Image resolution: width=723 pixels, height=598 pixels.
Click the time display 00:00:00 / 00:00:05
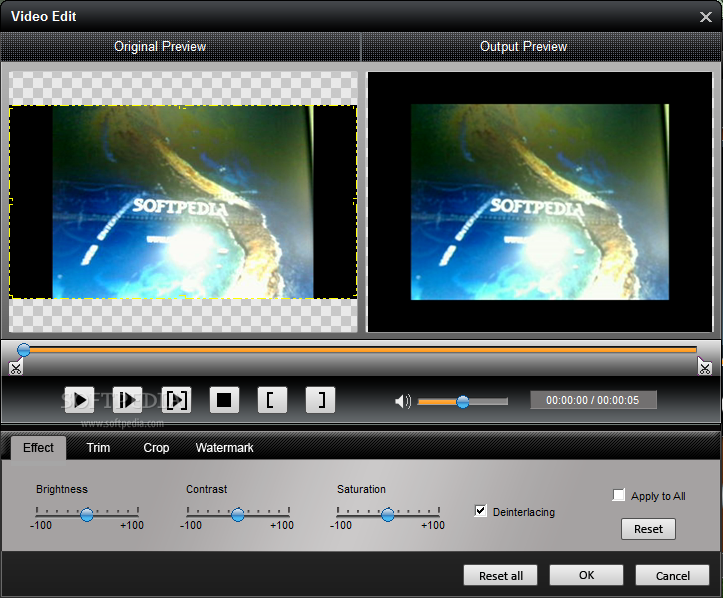(593, 400)
